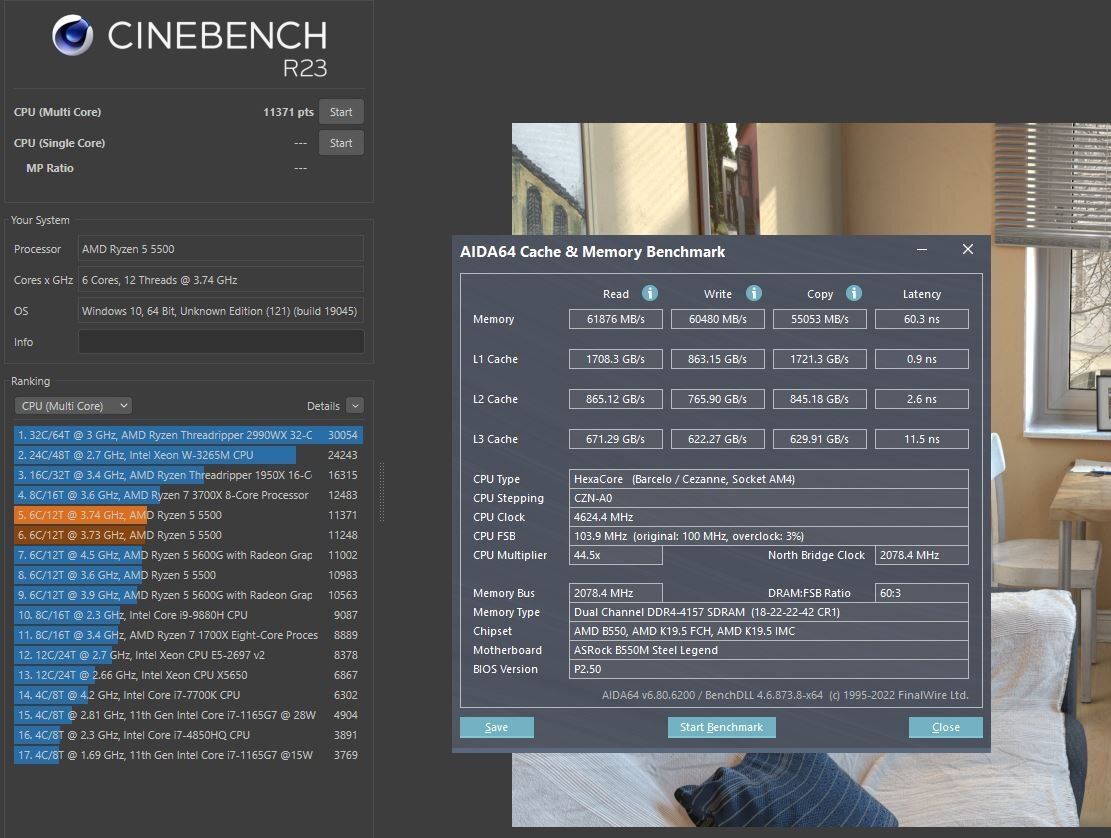Click the L1 Cache Read value 1708.3 GB/s
This screenshot has width=1111, height=838.
click(616, 359)
